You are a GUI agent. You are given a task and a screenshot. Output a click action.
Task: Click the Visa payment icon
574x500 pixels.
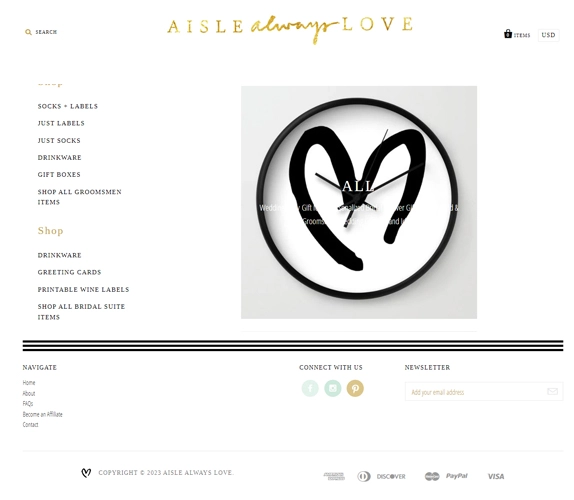[496, 476]
